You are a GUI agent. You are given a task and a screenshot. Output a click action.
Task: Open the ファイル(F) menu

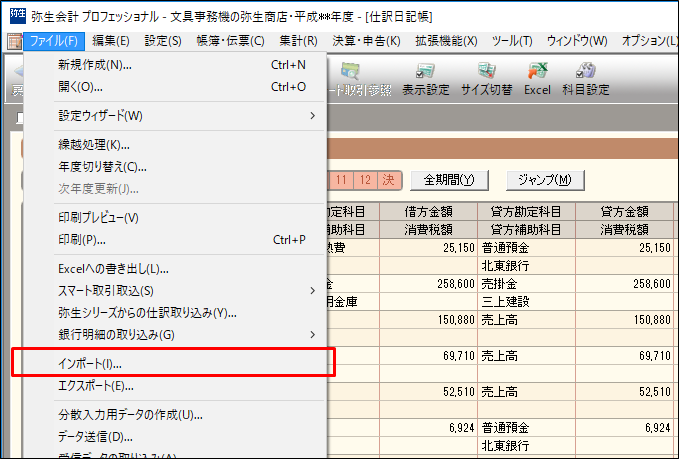coord(54,41)
